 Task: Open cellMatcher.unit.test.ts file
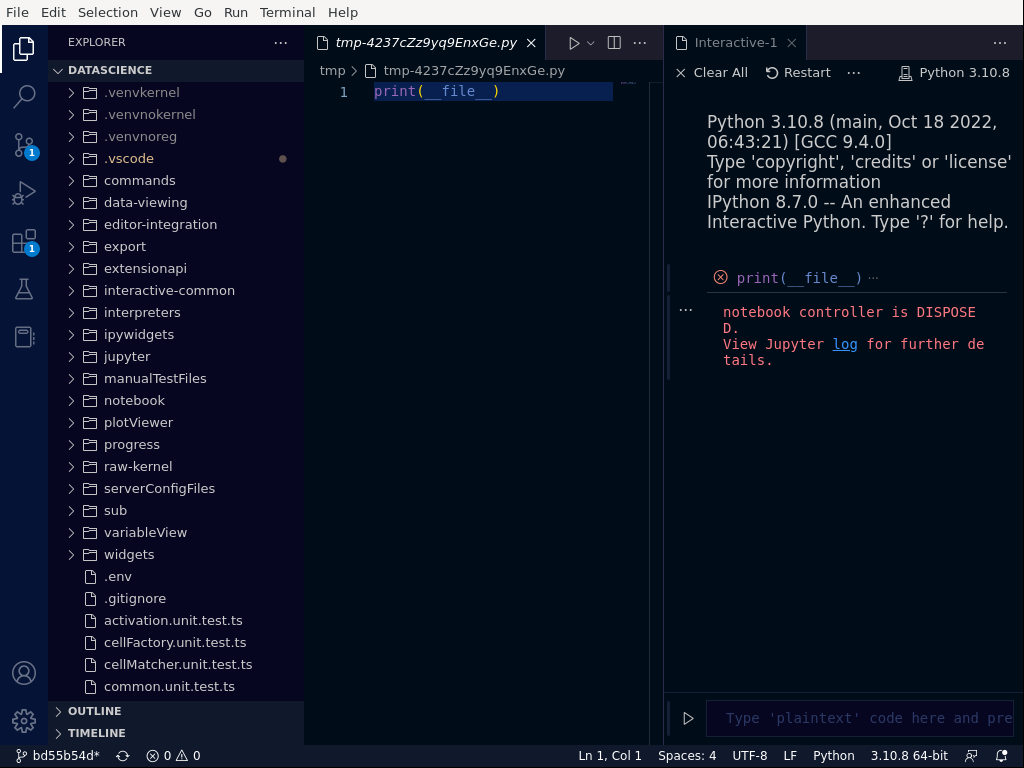click(x=176, y=665)
